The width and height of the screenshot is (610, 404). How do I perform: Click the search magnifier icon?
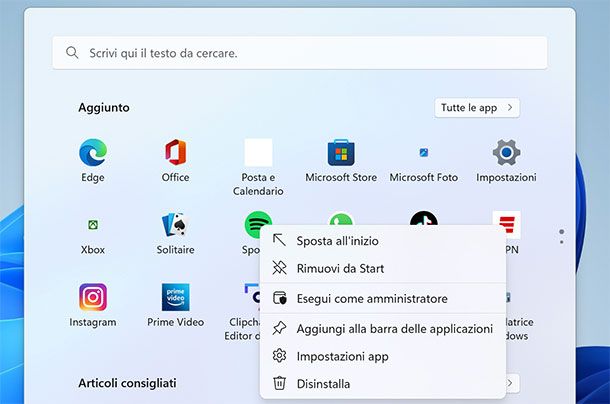(72, 53)
